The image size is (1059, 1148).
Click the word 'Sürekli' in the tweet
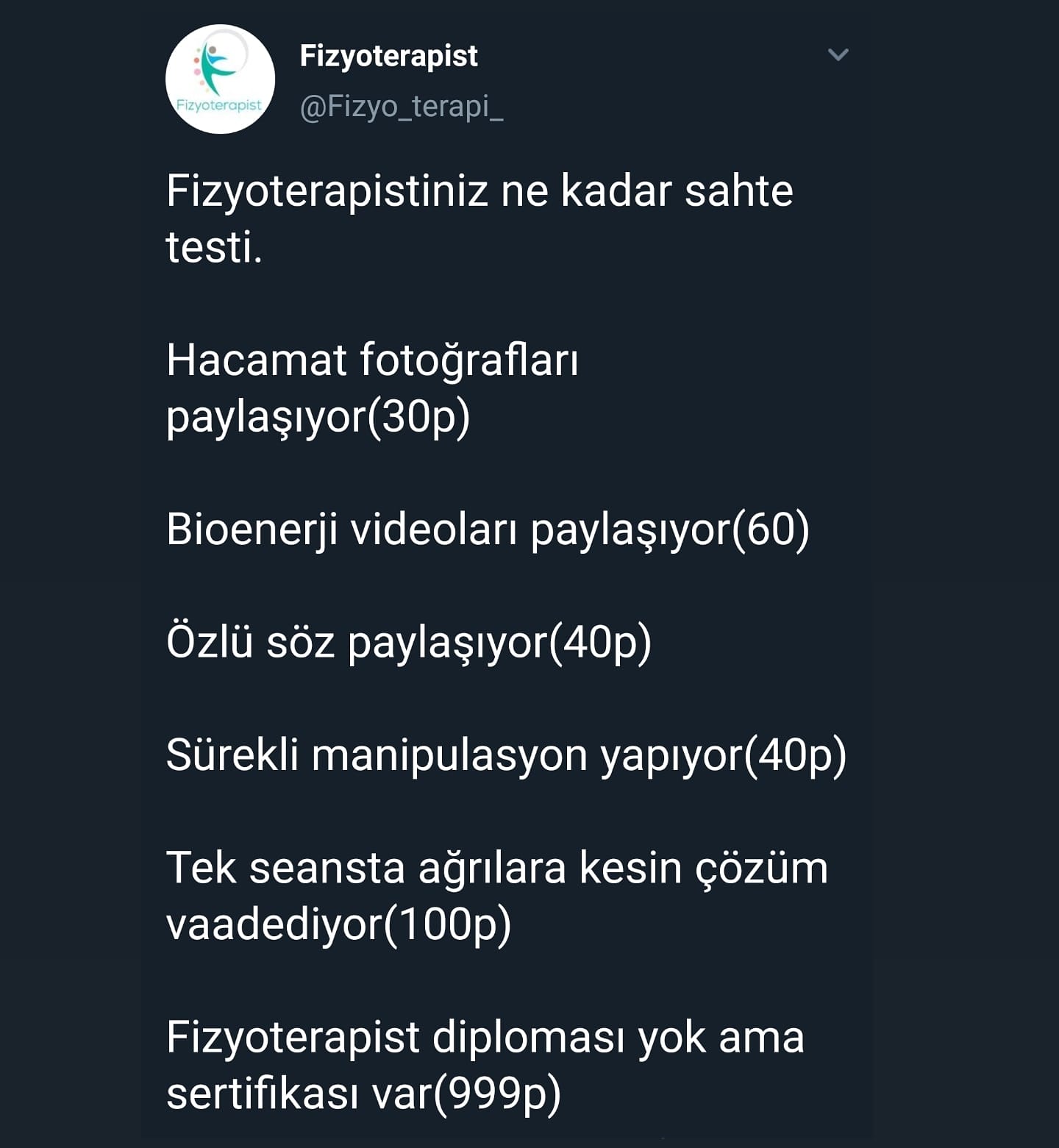(232, 755)
